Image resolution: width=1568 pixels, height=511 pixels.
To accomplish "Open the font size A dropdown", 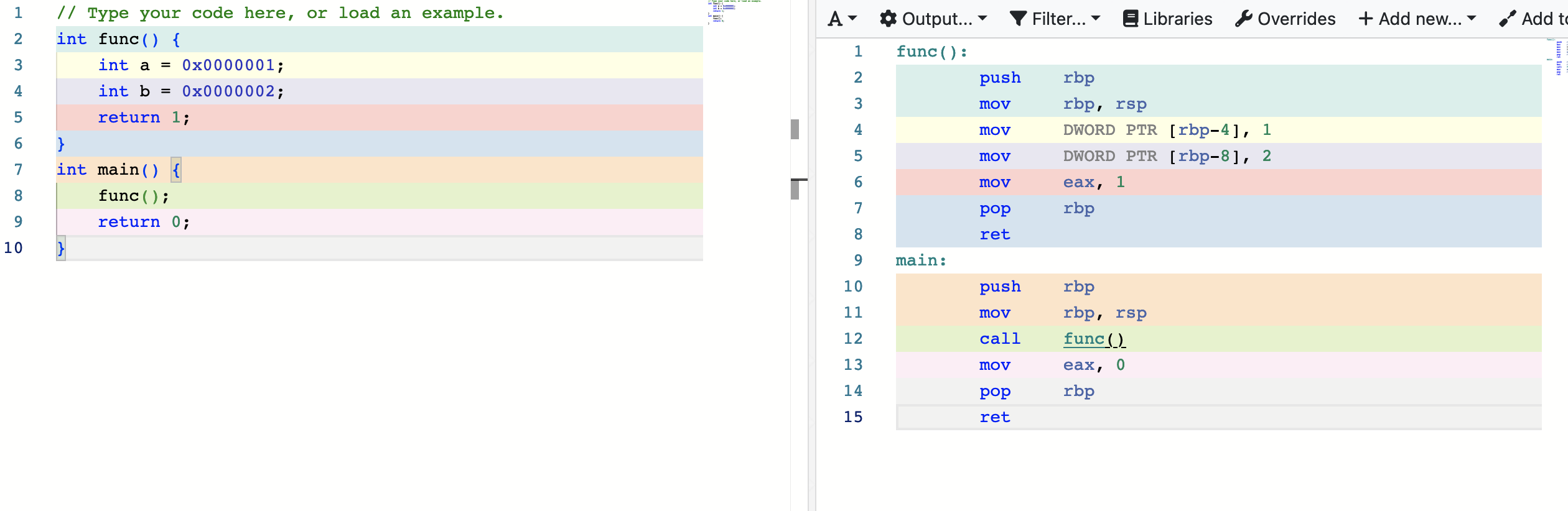I will [842, 19].
